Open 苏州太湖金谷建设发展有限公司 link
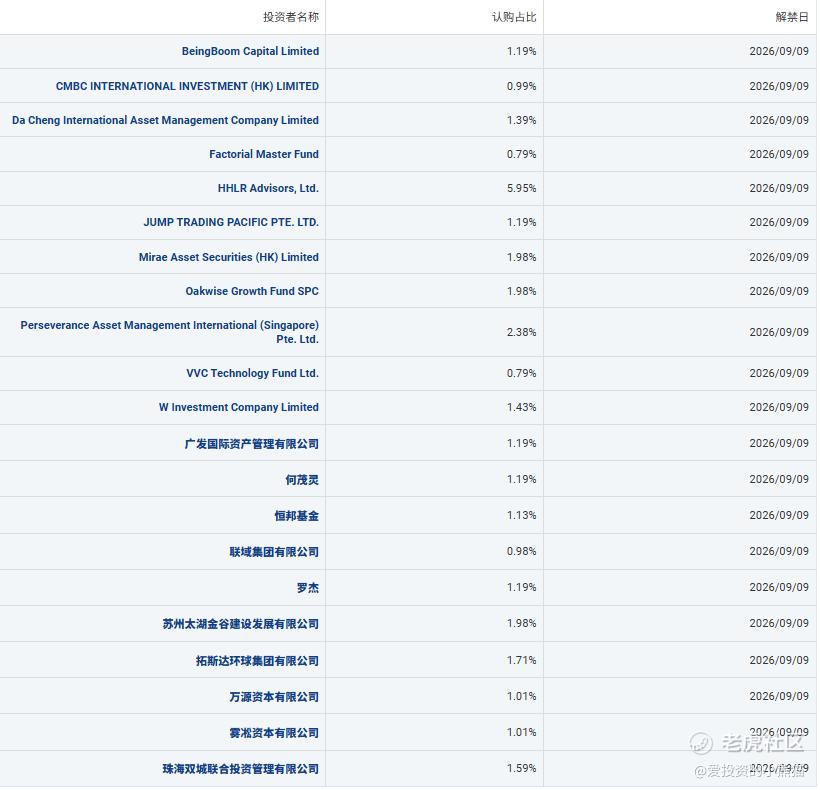This screenshot has width=820, height=790. coord(241,624)
